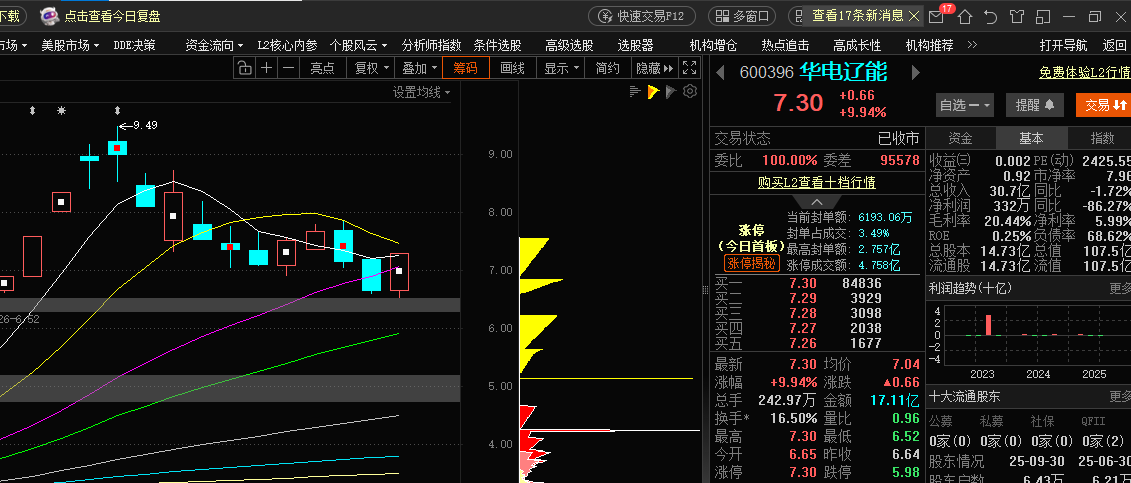
Task: Click 更多 next to 十大流通股东
Action: [x=1120, y=396]
